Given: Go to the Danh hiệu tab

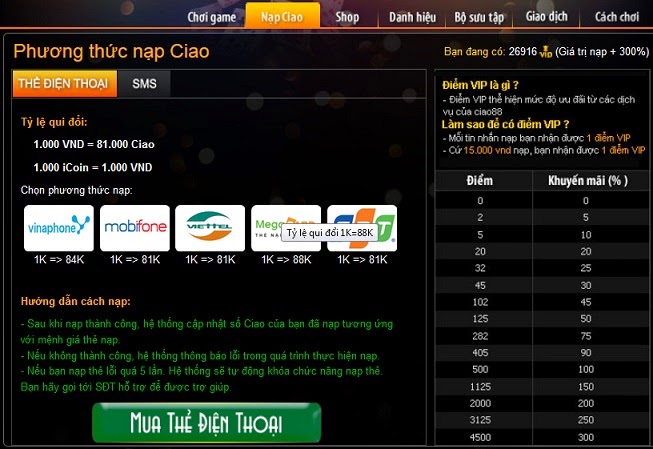Looking at the screenshot, I should click(412, 17).
